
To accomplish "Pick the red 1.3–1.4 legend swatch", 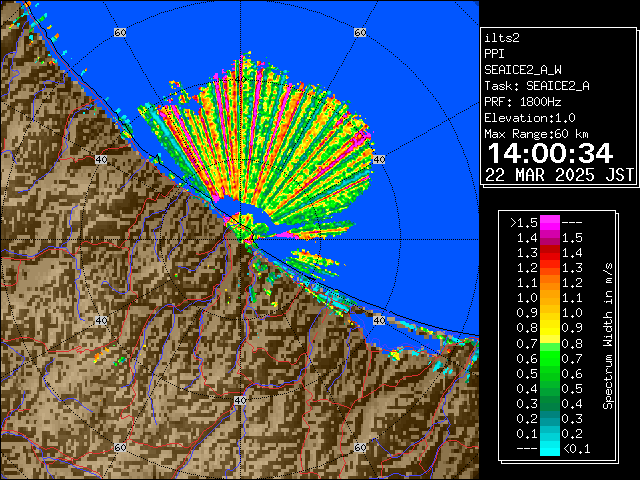I will coord(550,253).
